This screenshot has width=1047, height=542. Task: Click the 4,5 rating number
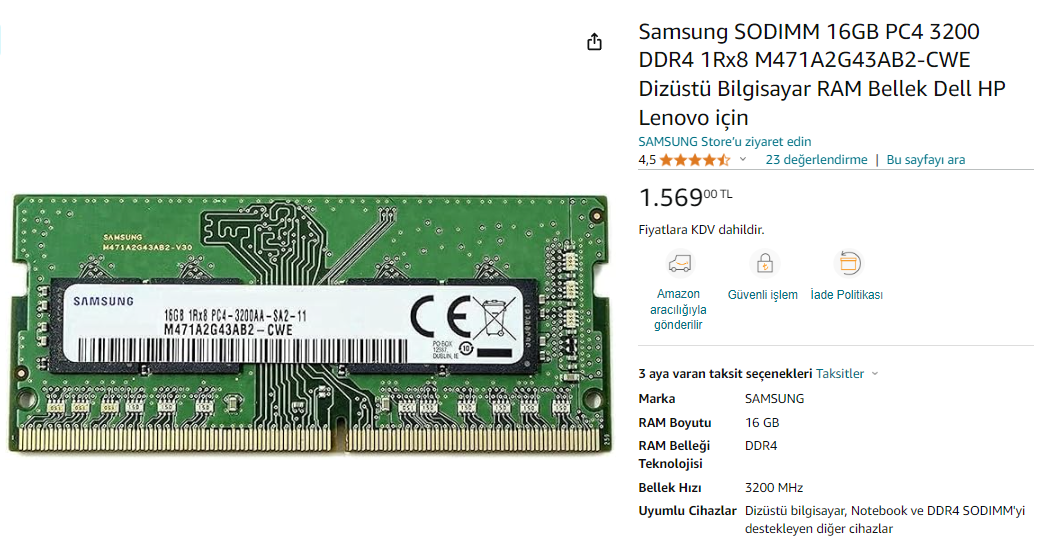coord(647,160)
